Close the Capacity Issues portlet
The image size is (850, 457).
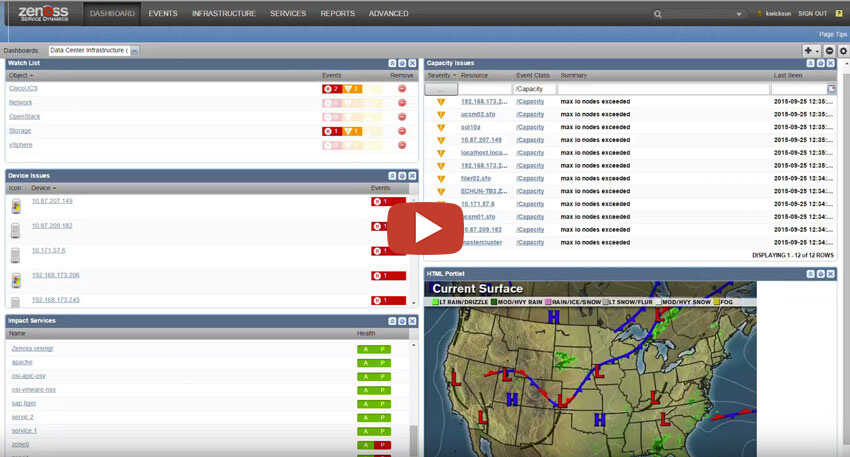point(831,63)
